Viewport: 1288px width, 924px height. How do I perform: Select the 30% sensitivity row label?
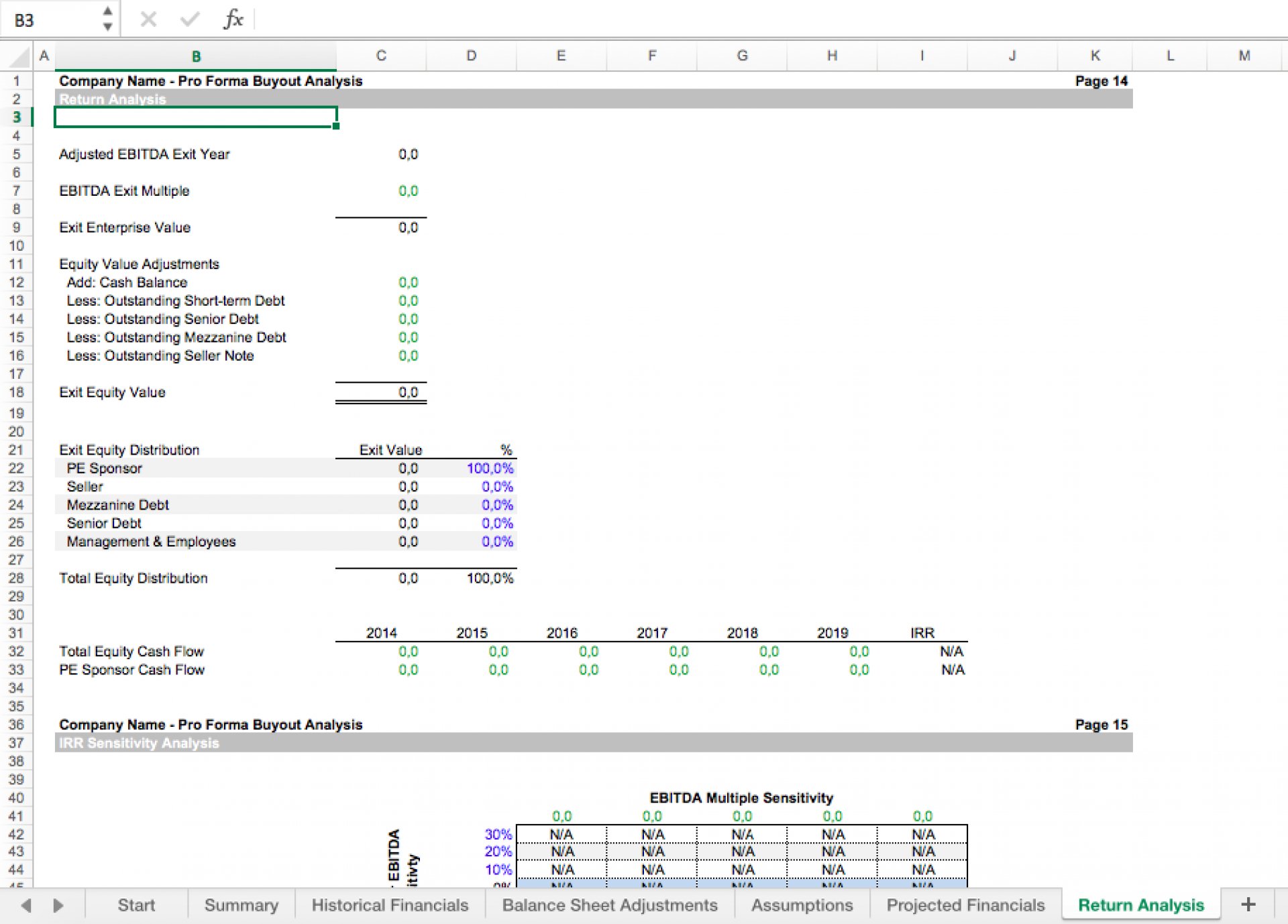498,834
